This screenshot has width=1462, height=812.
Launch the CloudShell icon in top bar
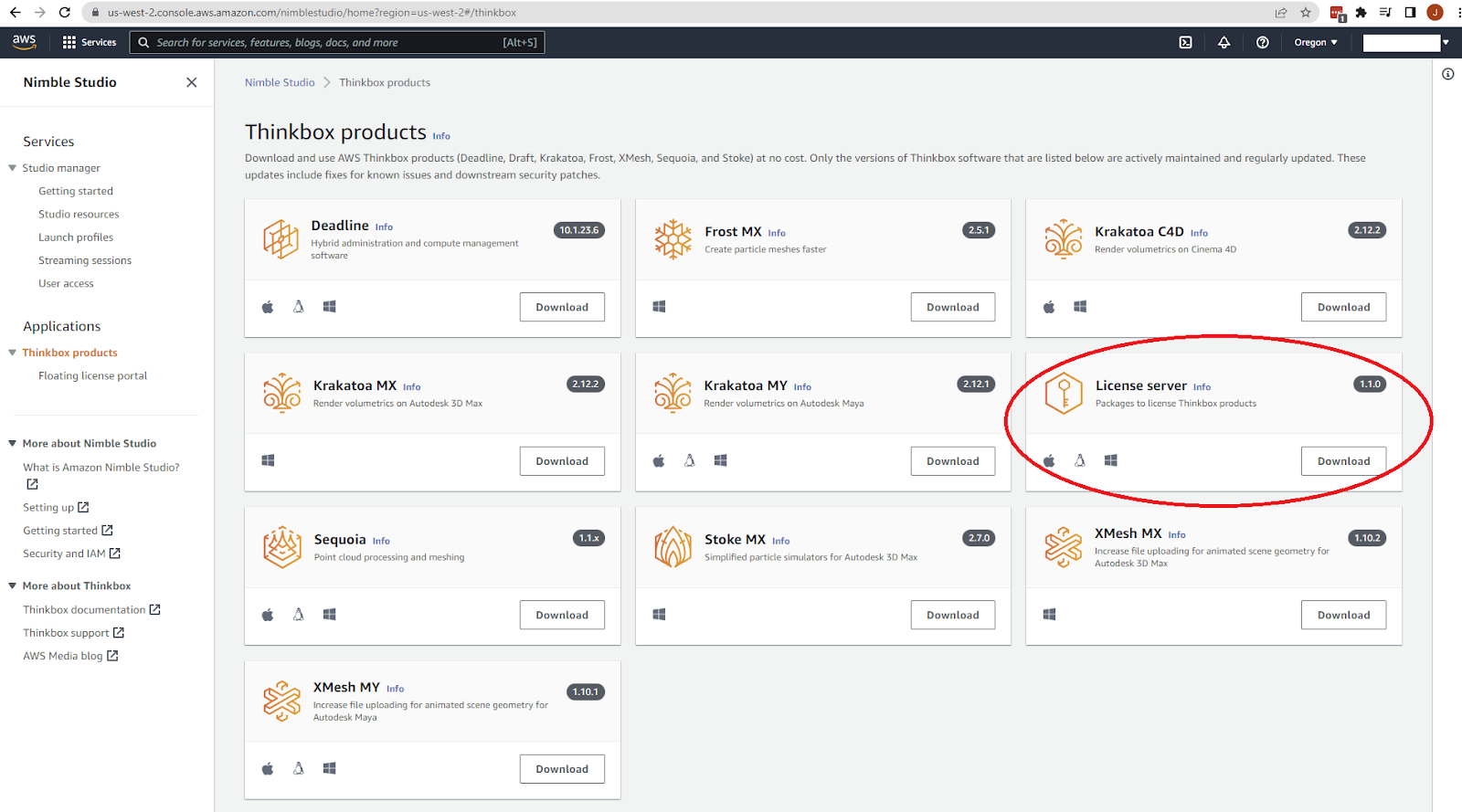(1185, 42)
